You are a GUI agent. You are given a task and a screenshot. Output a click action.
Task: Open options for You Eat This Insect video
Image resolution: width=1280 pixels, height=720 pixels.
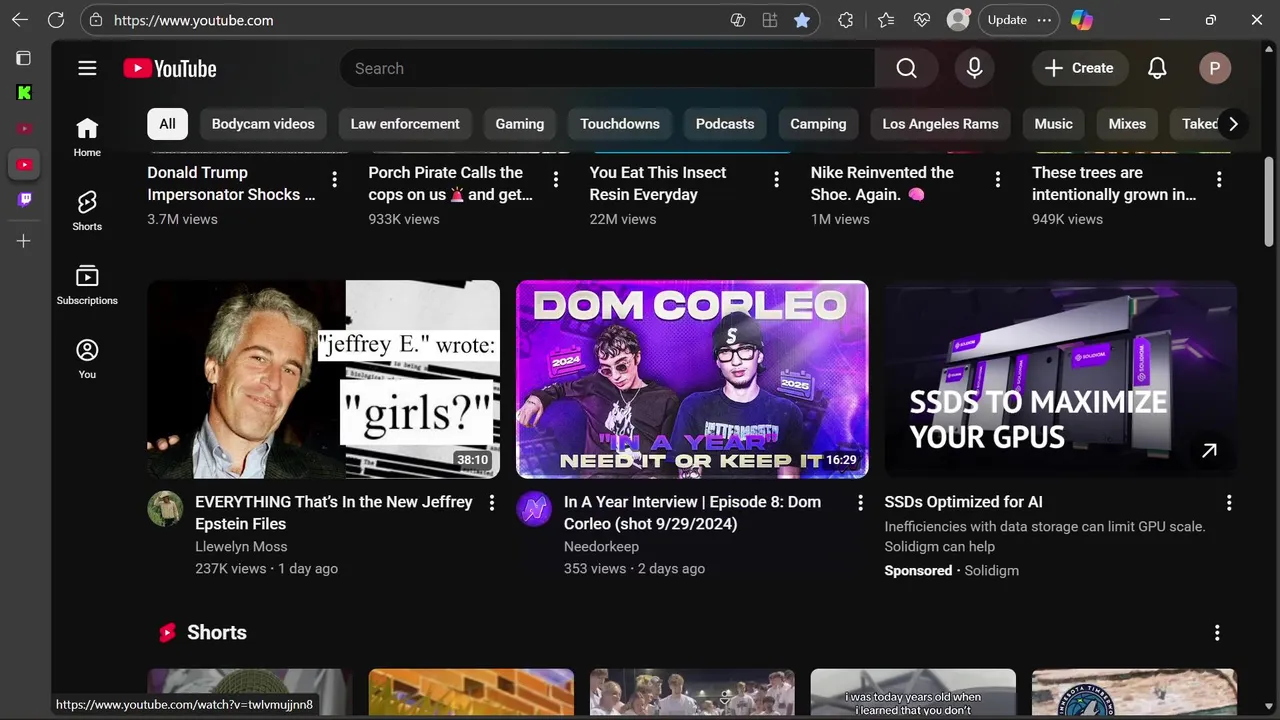click(x=776, y=179)
